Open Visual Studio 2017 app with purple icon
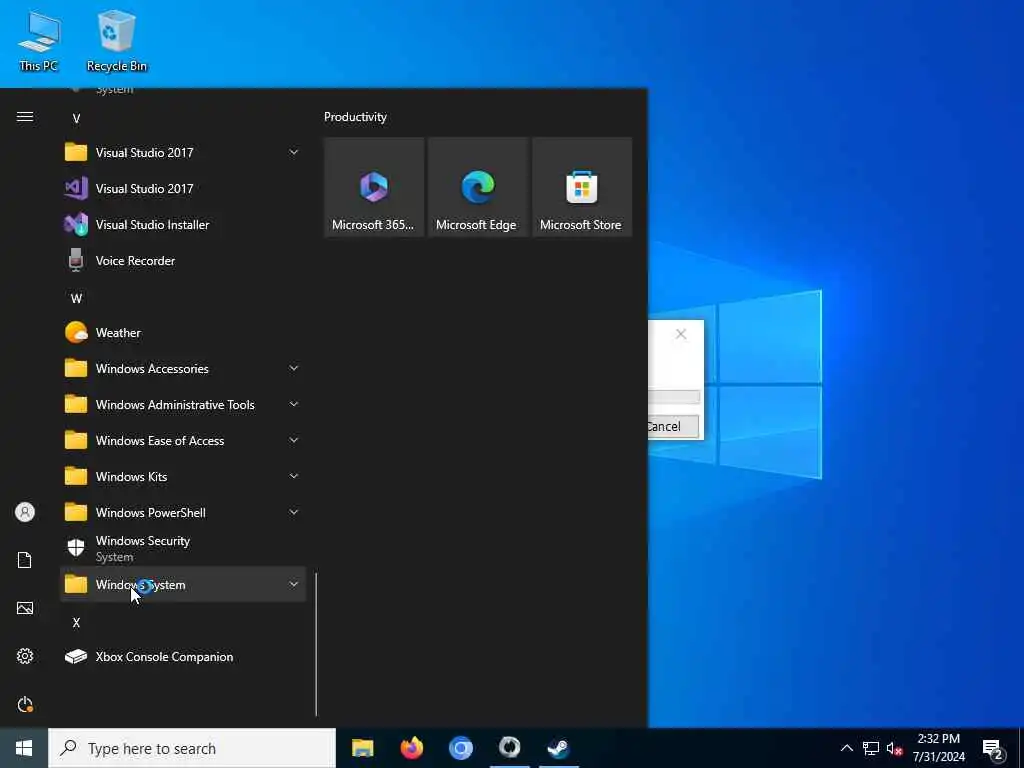 [x=183, y=189]
